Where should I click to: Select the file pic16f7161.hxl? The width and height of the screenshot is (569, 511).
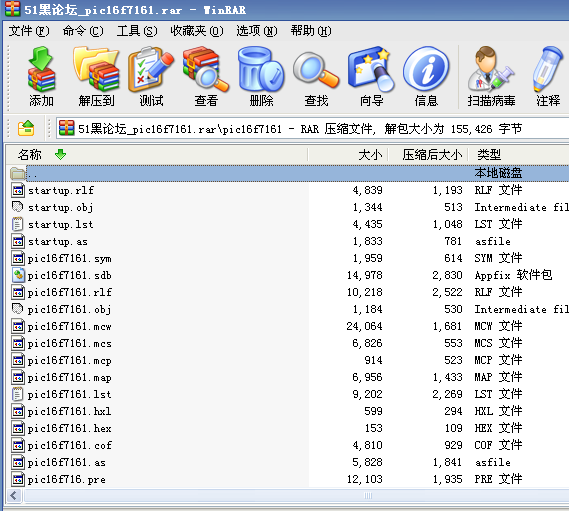click(x=70, y=411)
